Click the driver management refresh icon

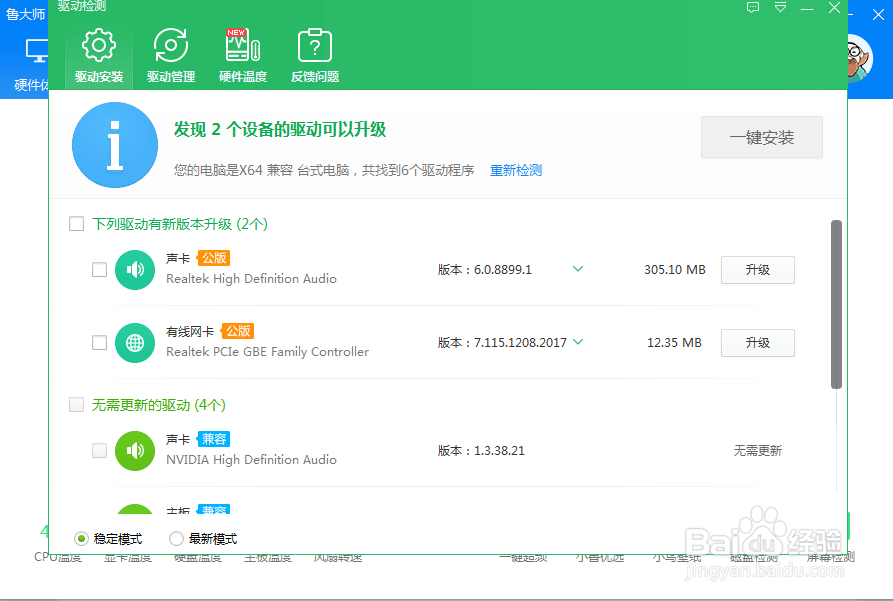click(171, 45)
